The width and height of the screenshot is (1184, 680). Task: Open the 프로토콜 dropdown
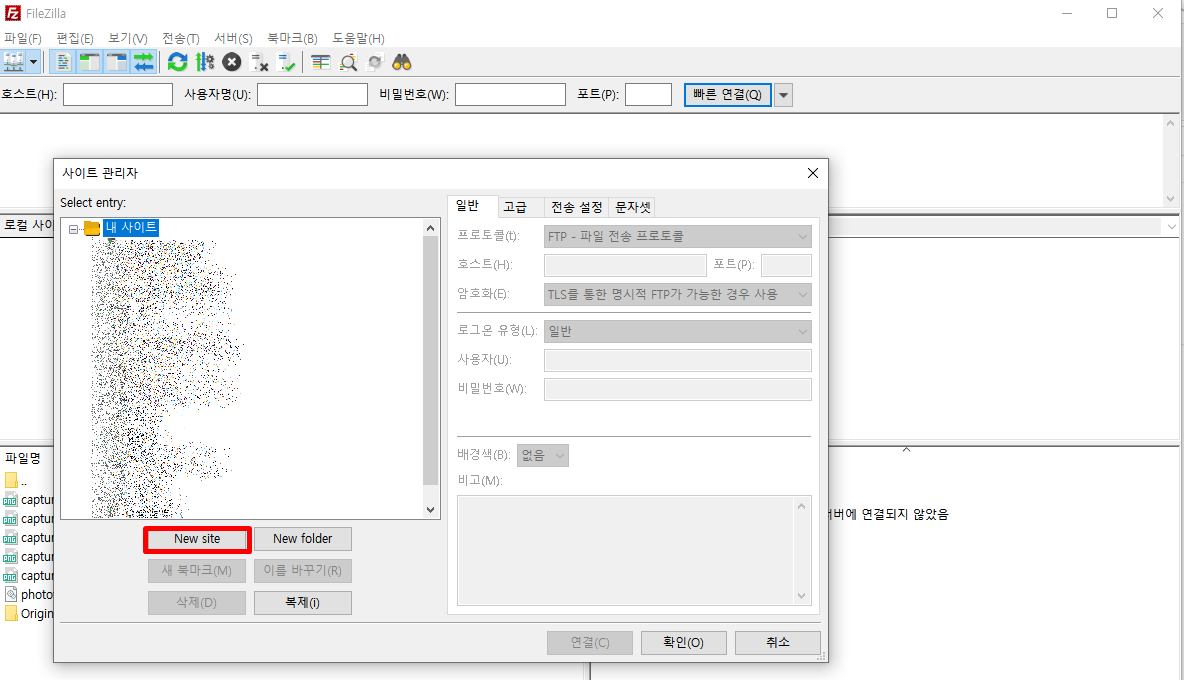pyautogui.click(x=677, y=236)
